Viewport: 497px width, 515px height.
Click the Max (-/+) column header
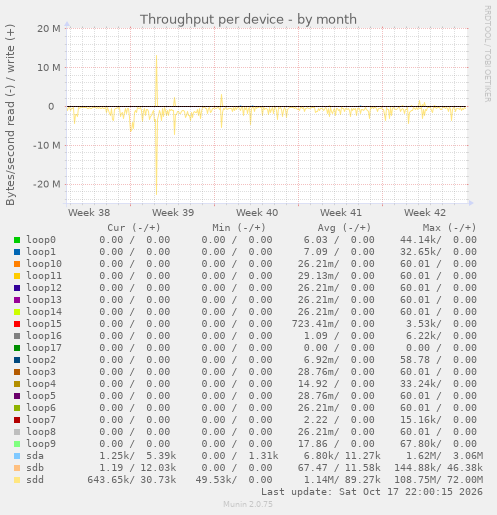pos(449,228)
